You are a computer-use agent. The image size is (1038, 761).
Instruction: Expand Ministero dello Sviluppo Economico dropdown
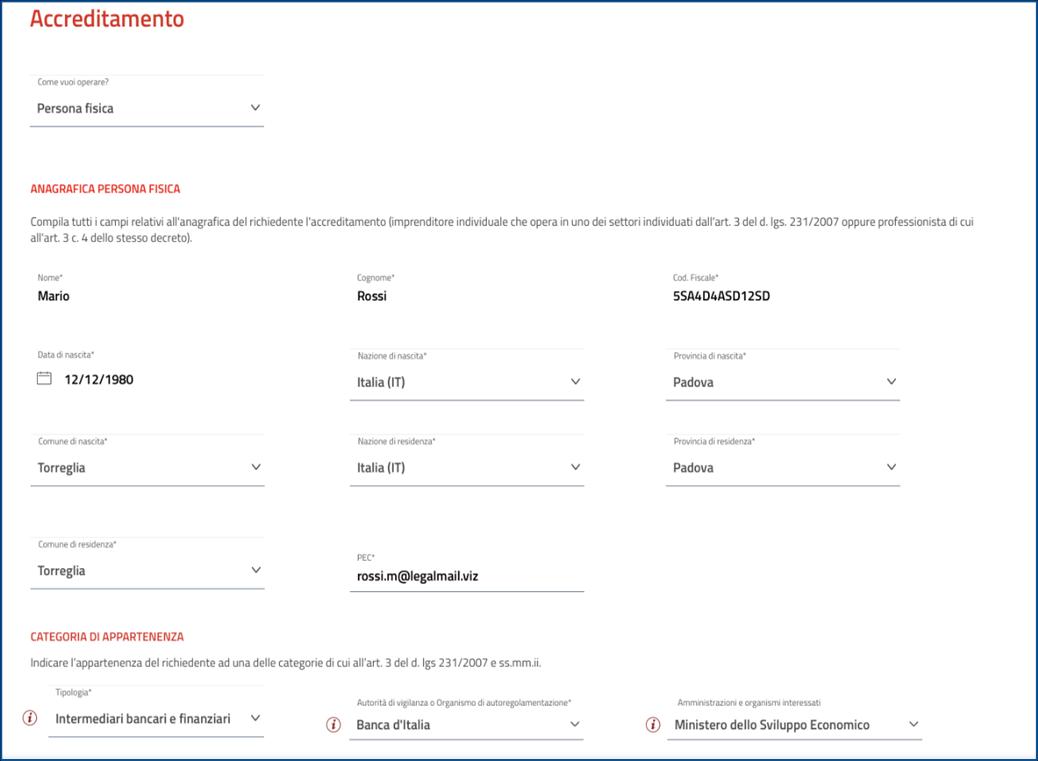coord(794,725)
